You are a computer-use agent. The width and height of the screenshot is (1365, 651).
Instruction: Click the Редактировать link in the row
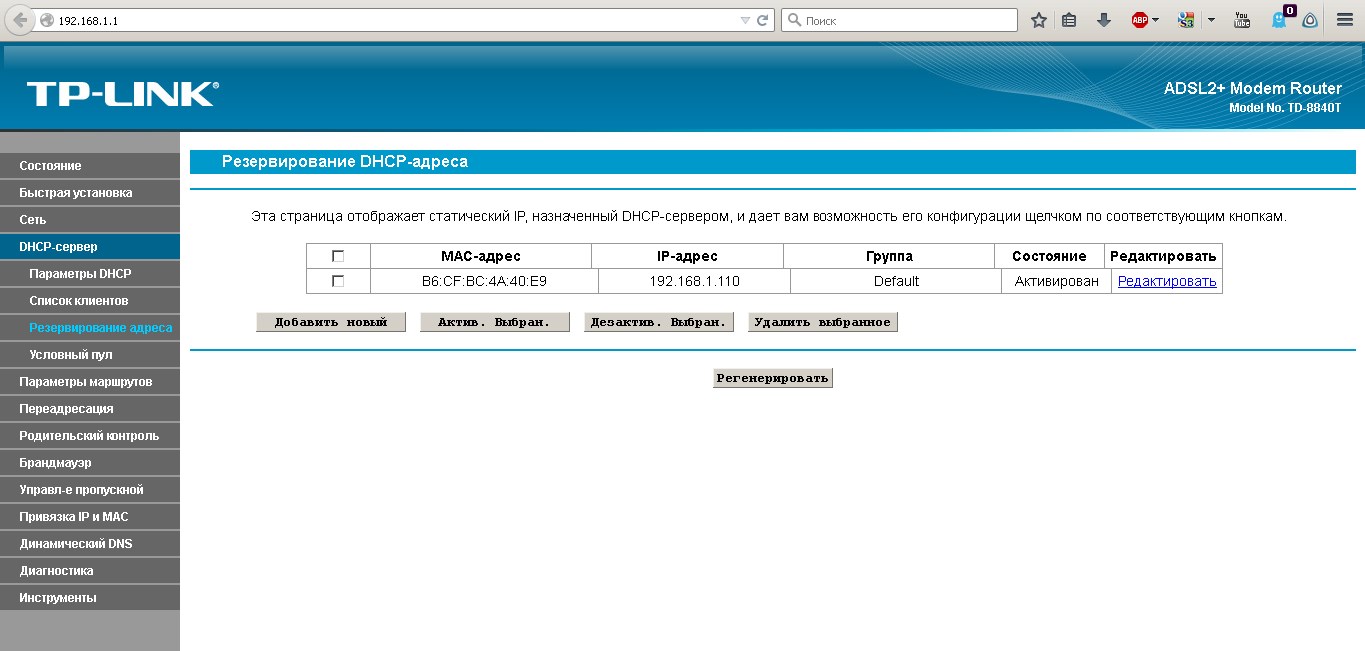[1167, 281]
